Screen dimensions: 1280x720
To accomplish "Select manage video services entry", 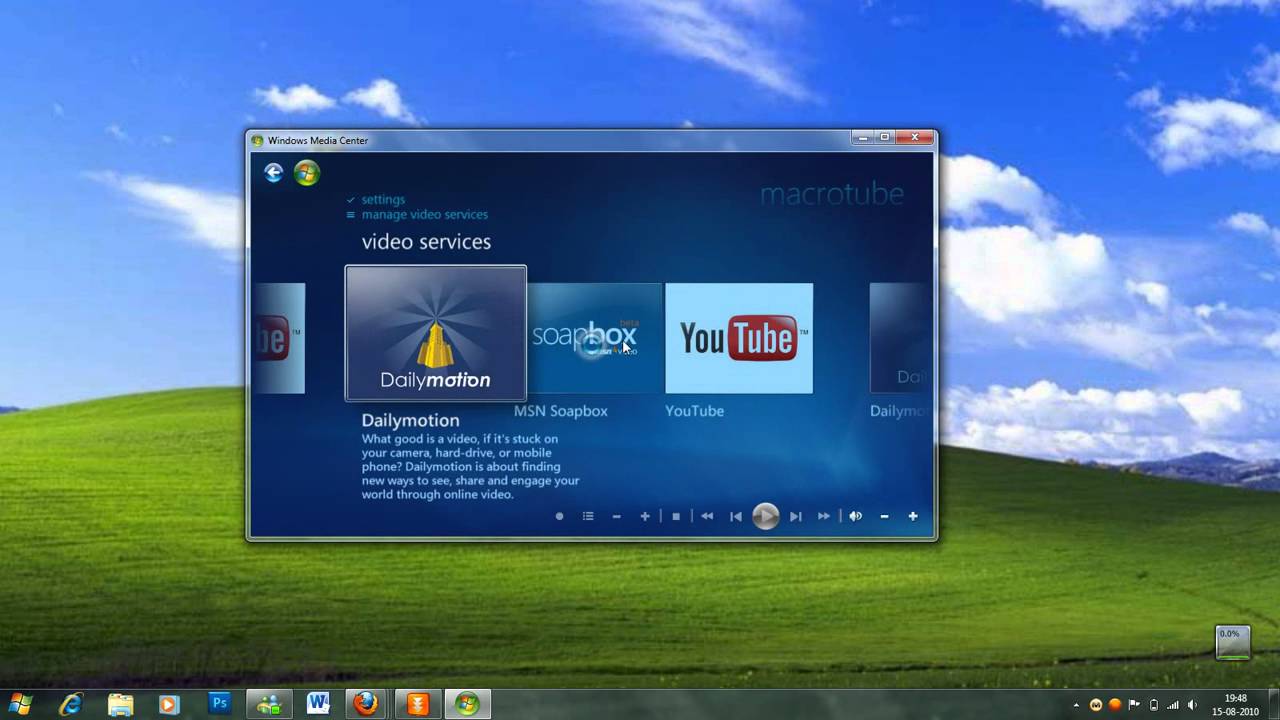I will (425, 214).
